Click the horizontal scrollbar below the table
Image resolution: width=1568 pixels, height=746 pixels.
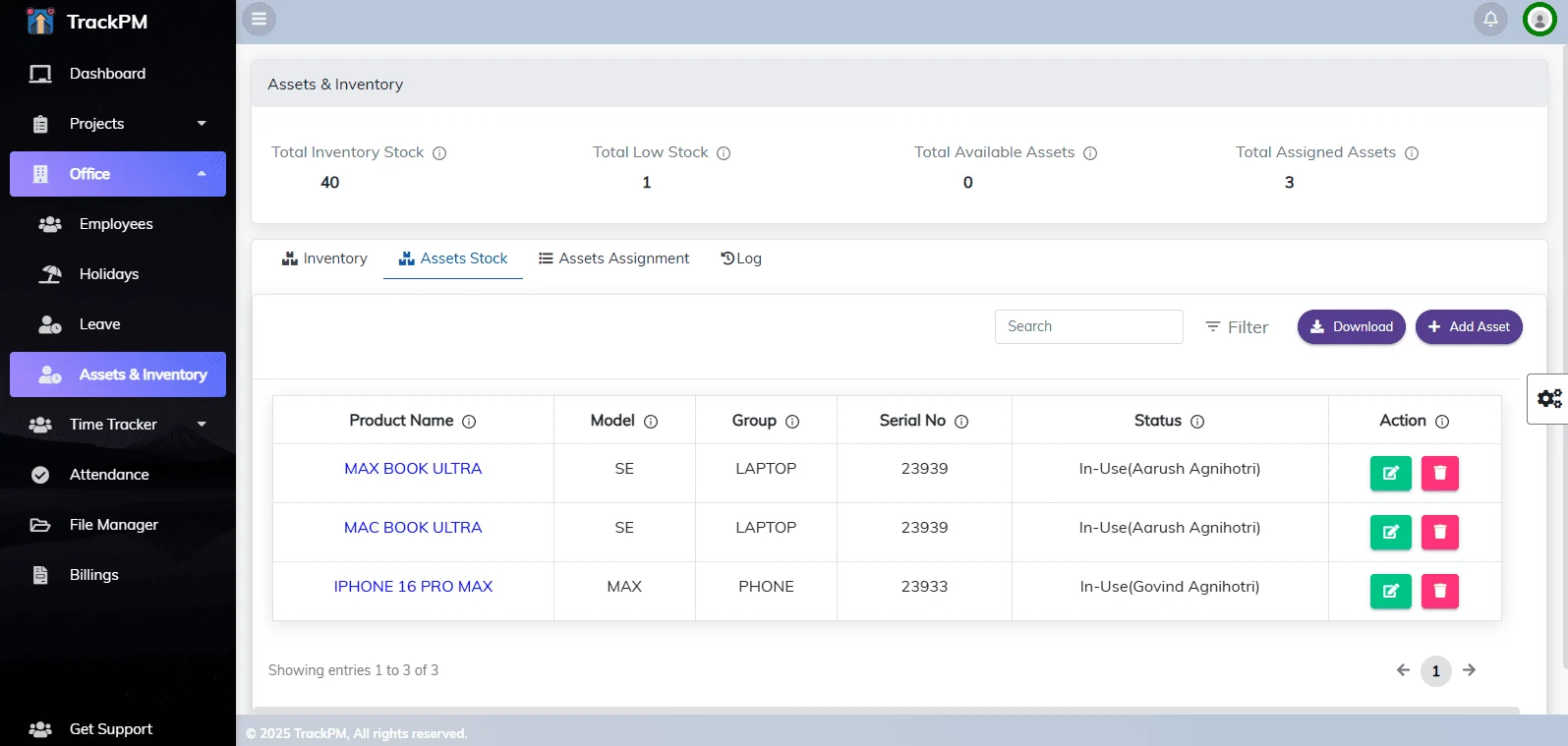click(x=885, y=710)
